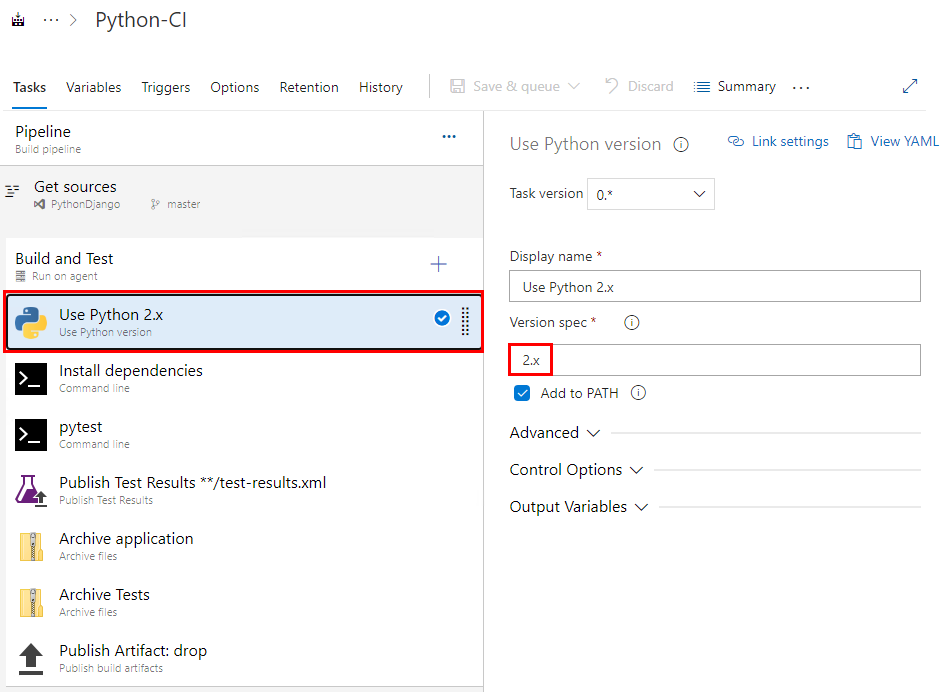Open the Variables tab

(x=94, y=88)
